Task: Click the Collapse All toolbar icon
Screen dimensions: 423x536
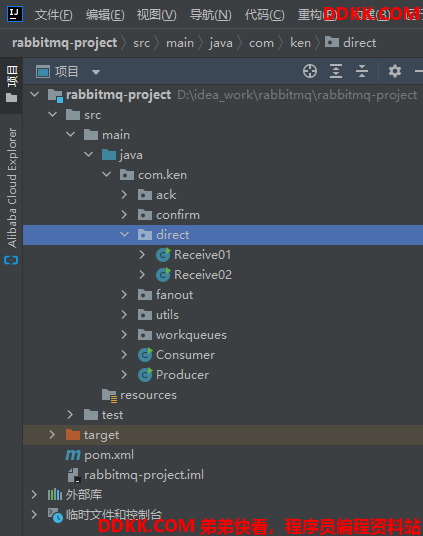Action: [361, 71]
